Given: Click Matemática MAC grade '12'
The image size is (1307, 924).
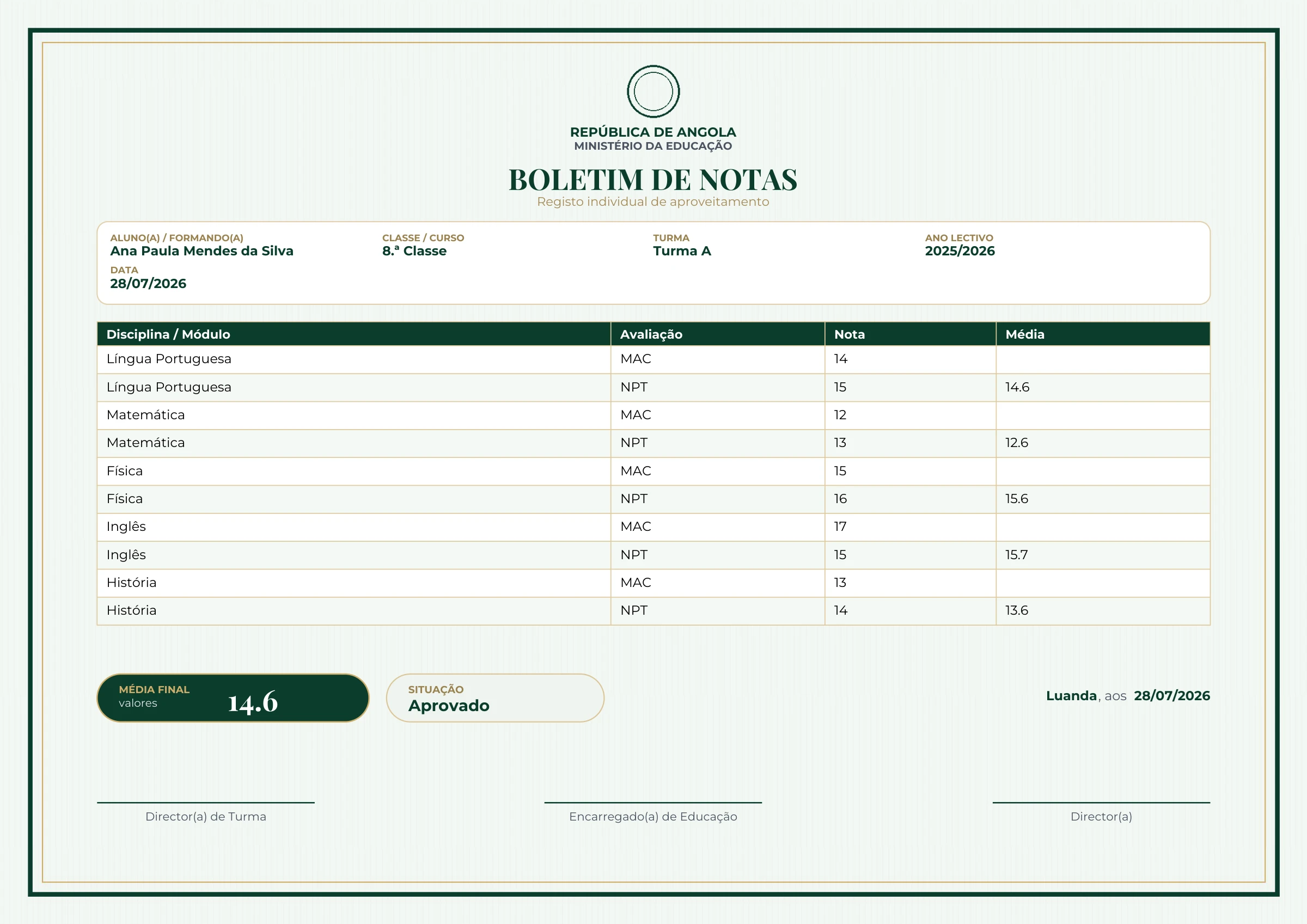Looking at the screenshot, I should (x=840, y=415).
